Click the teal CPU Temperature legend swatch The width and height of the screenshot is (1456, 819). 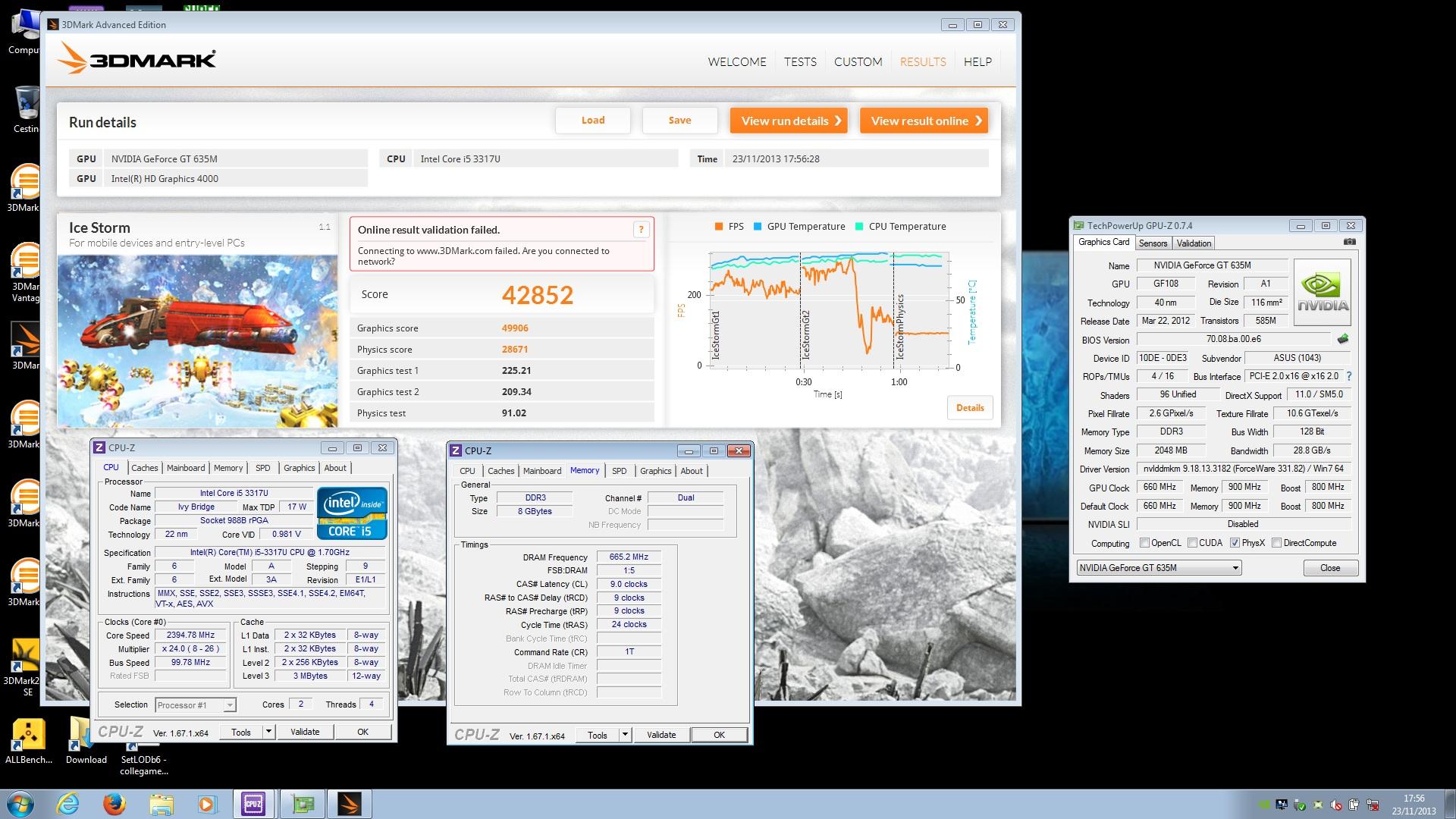(859, 227)
